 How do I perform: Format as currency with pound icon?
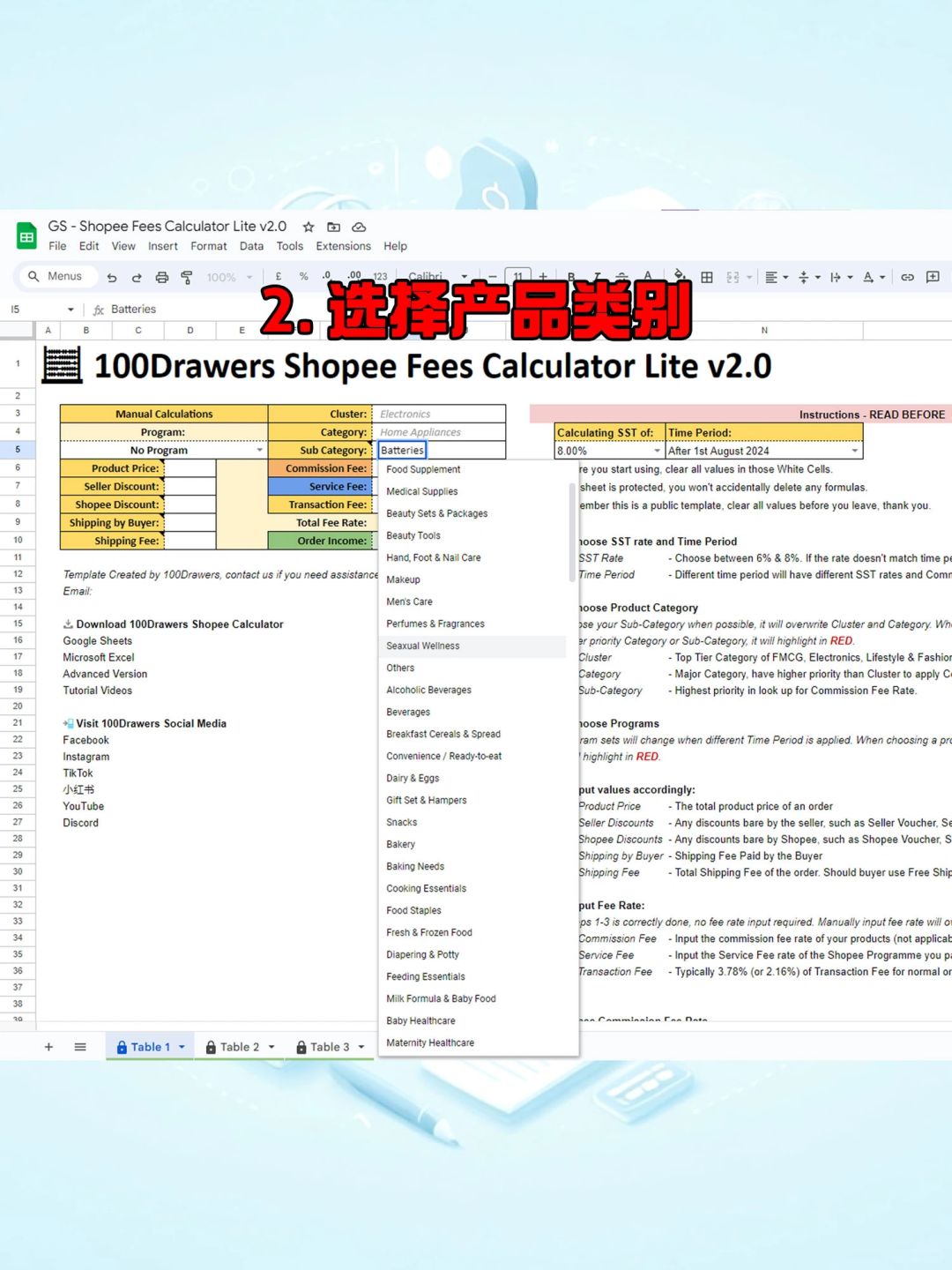tap(279, 276)
